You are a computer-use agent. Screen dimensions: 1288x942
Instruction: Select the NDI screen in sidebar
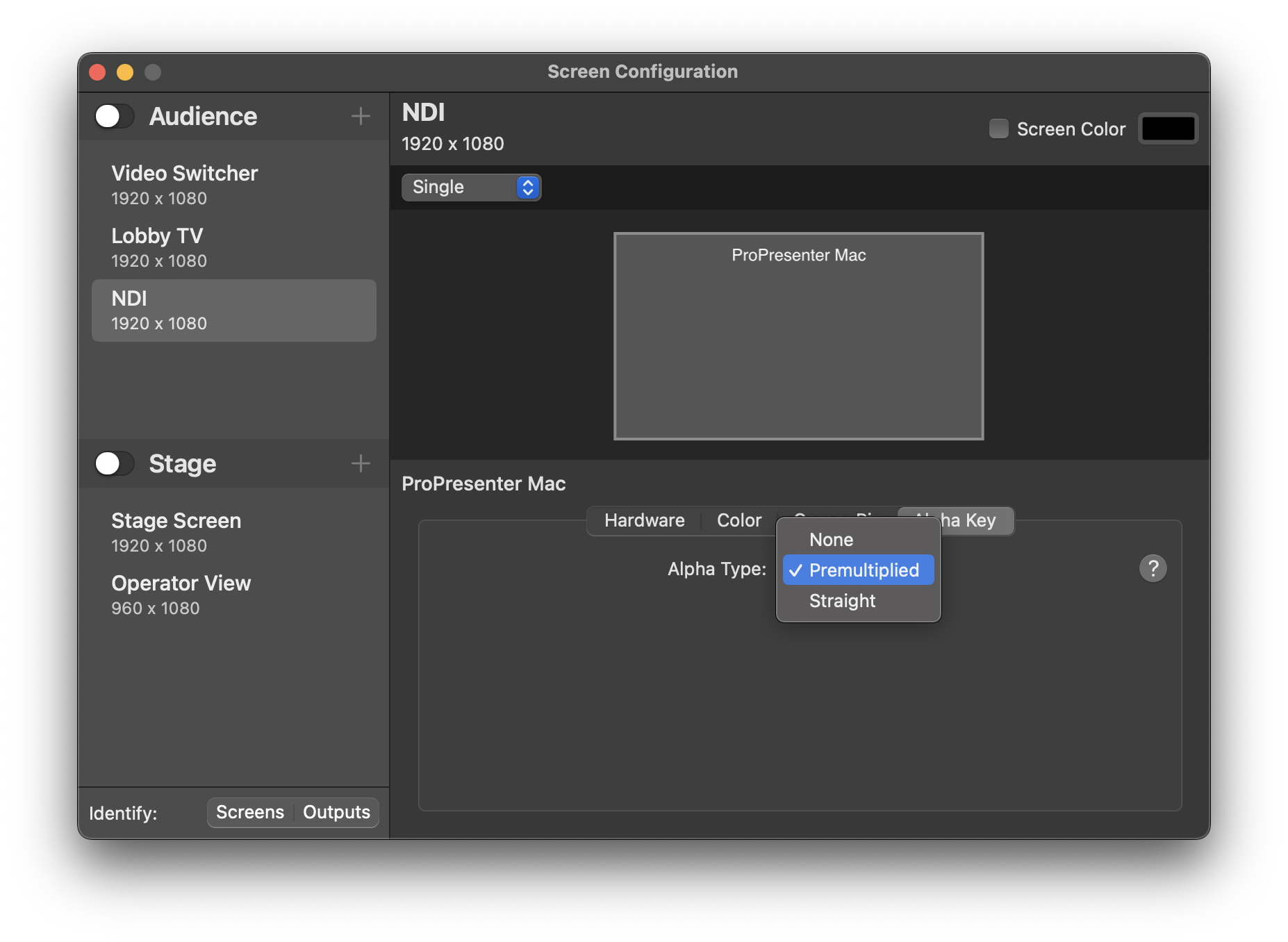[x=234, y=310]
